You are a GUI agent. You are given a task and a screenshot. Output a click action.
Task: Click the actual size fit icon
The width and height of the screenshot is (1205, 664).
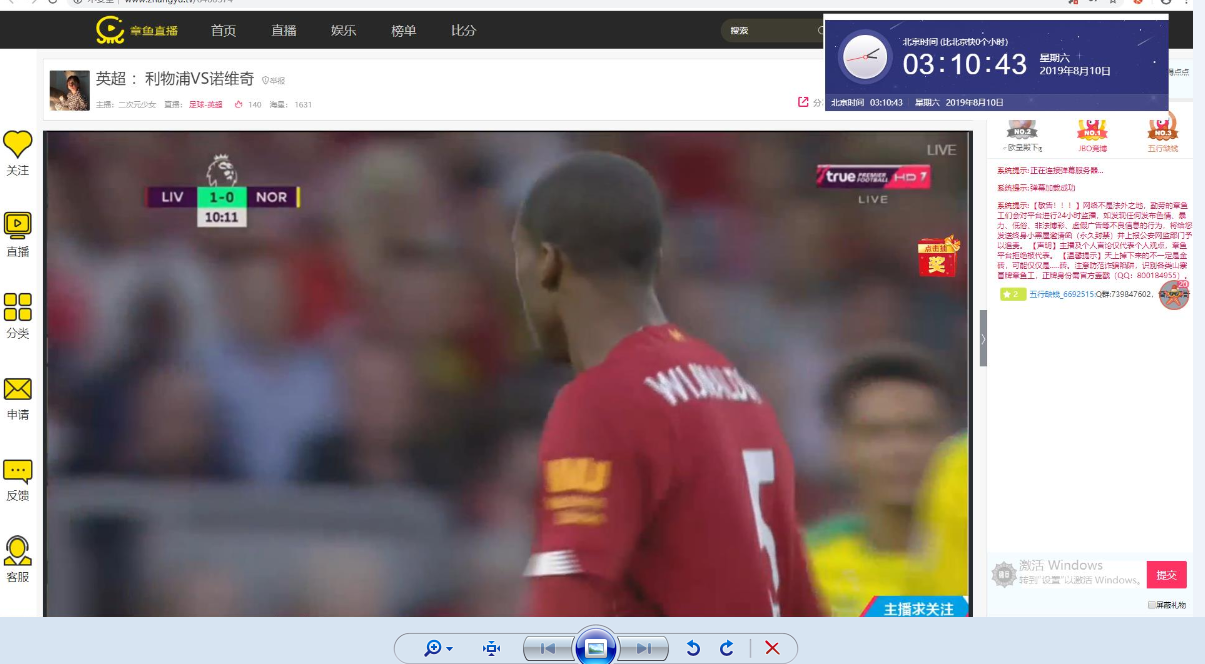[x=491, y=648]
